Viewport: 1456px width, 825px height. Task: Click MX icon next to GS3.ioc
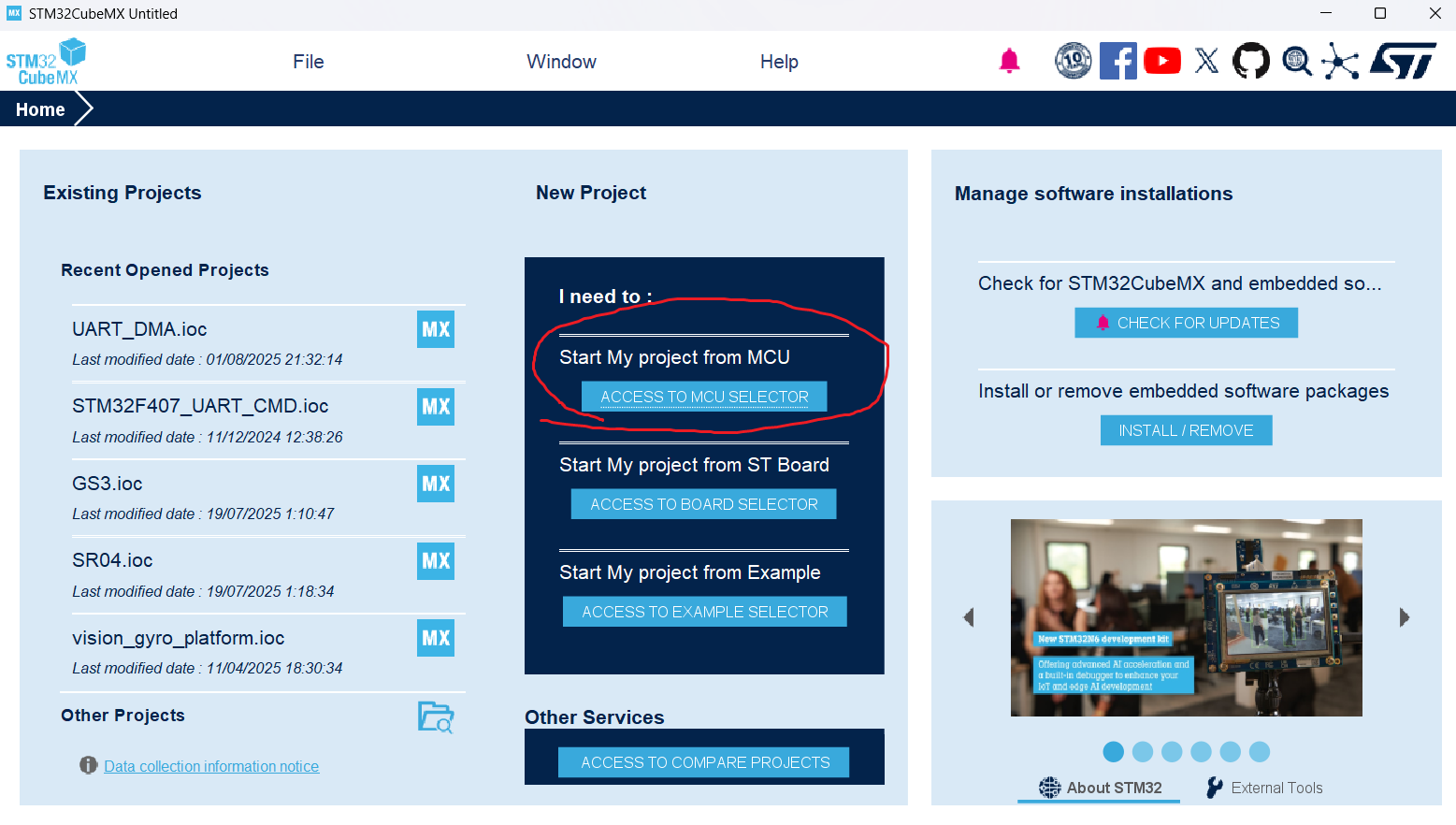(436, 484)
